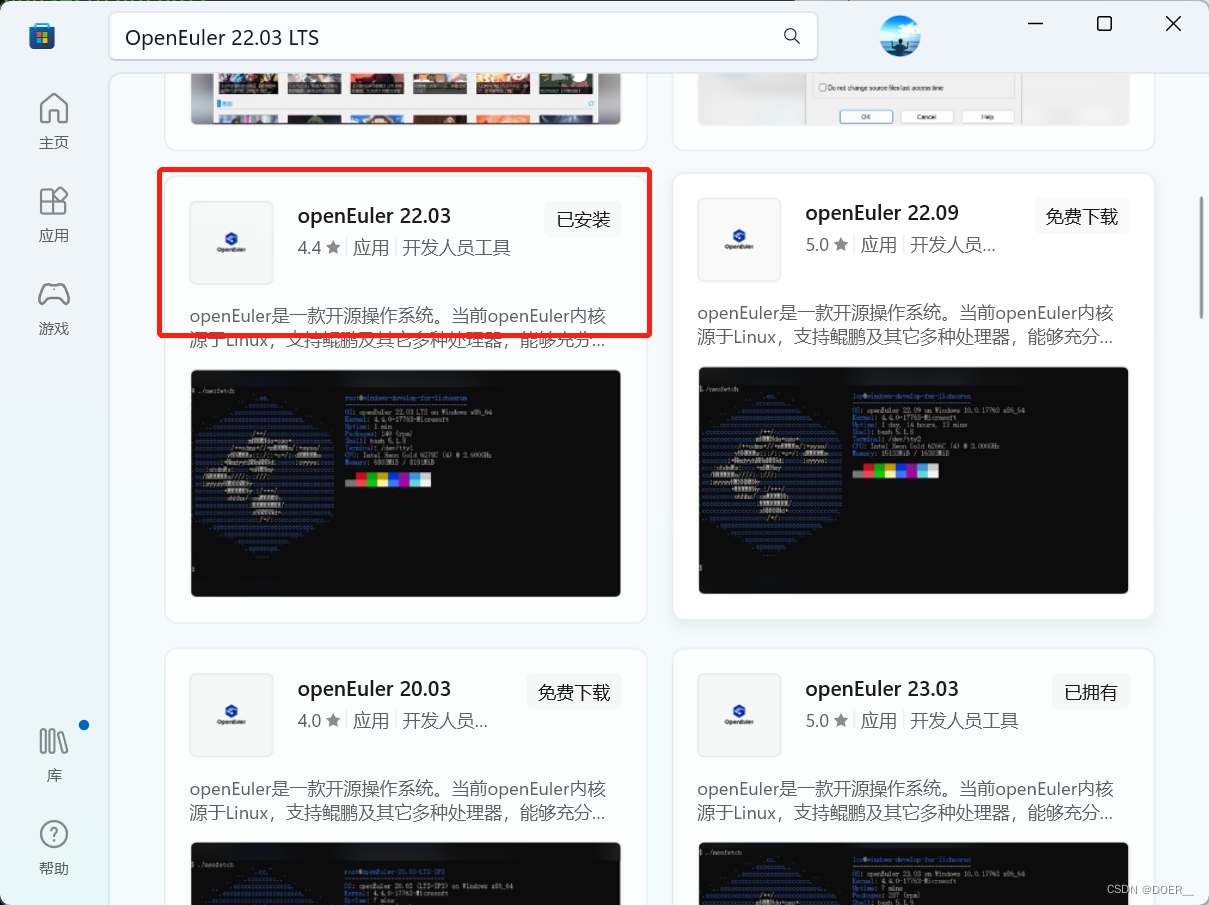Viewport: 1209px width, 905px height.
Task: Open Games (游戏) section in sidebar
Action: (54, 308)
